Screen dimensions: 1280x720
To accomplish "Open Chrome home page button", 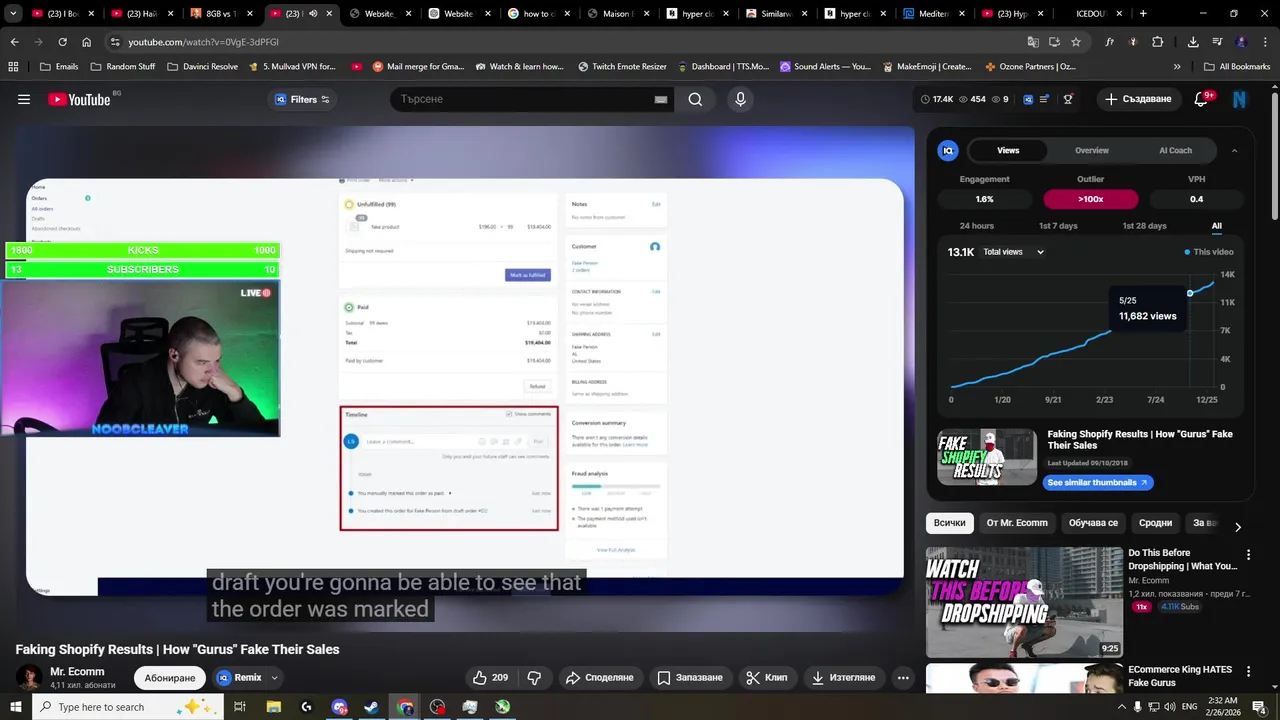I will point(87,42).
